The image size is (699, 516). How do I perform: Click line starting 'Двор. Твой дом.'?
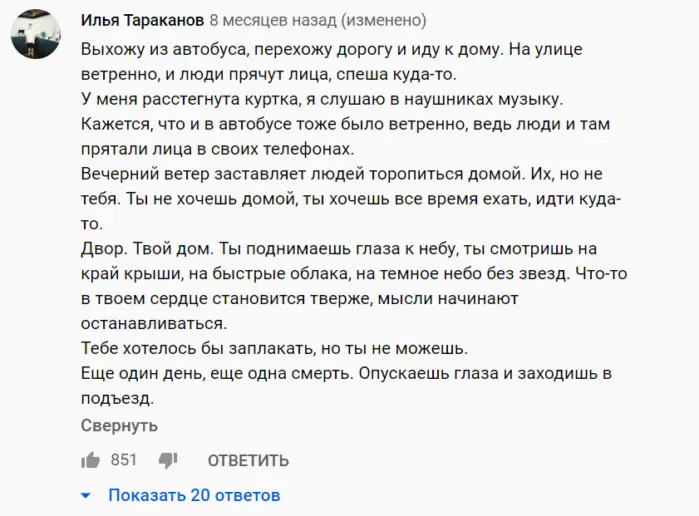[339, 249]
